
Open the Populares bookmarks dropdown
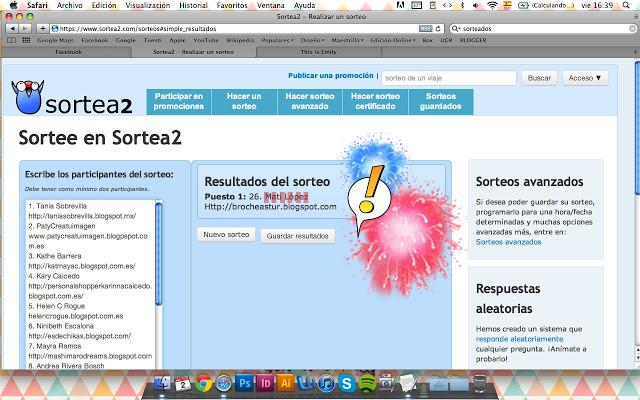(x=277, y=40)
